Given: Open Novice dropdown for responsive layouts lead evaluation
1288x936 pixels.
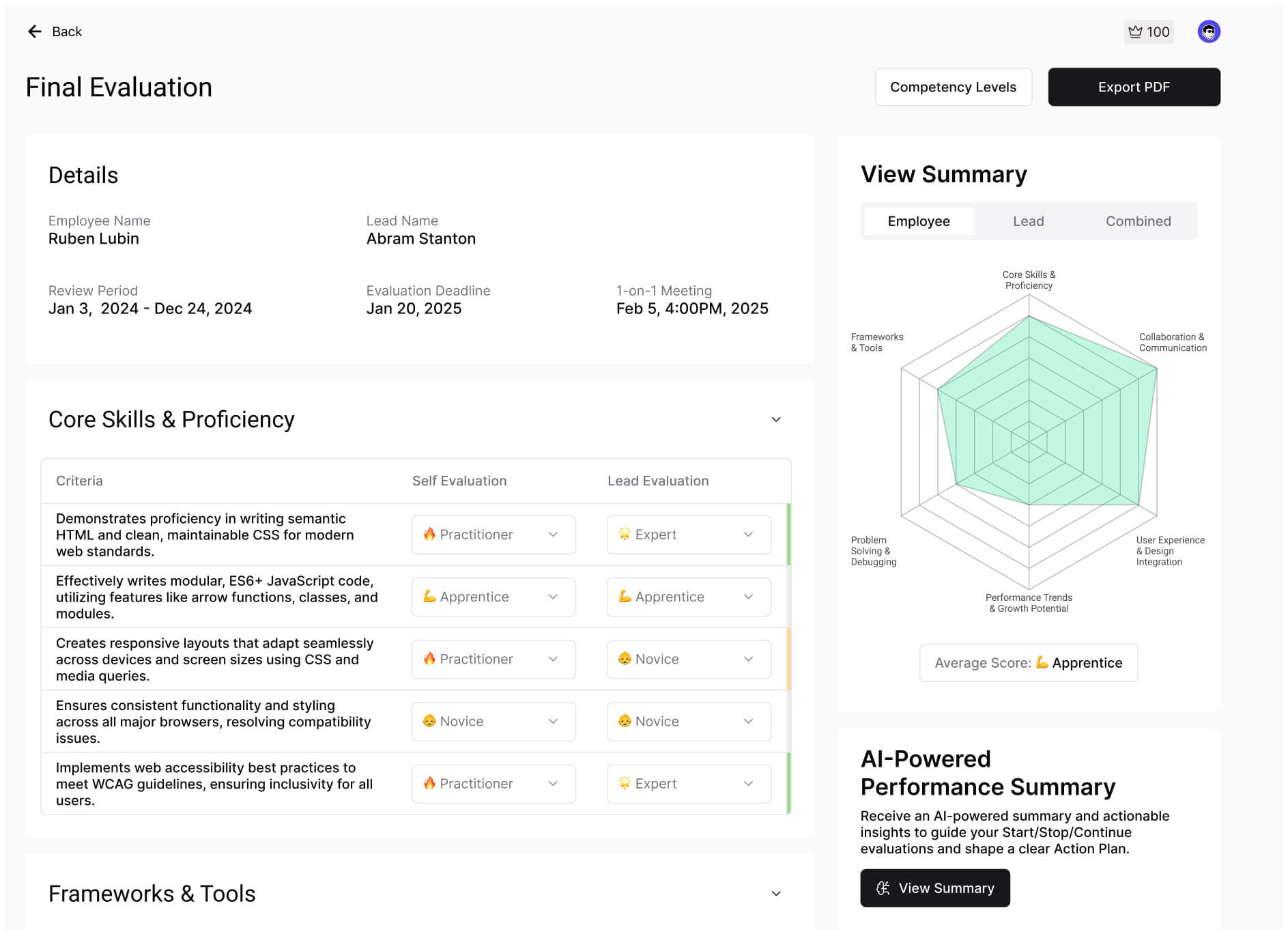Looking at the screenshot, I should click(x=748, y=659).
